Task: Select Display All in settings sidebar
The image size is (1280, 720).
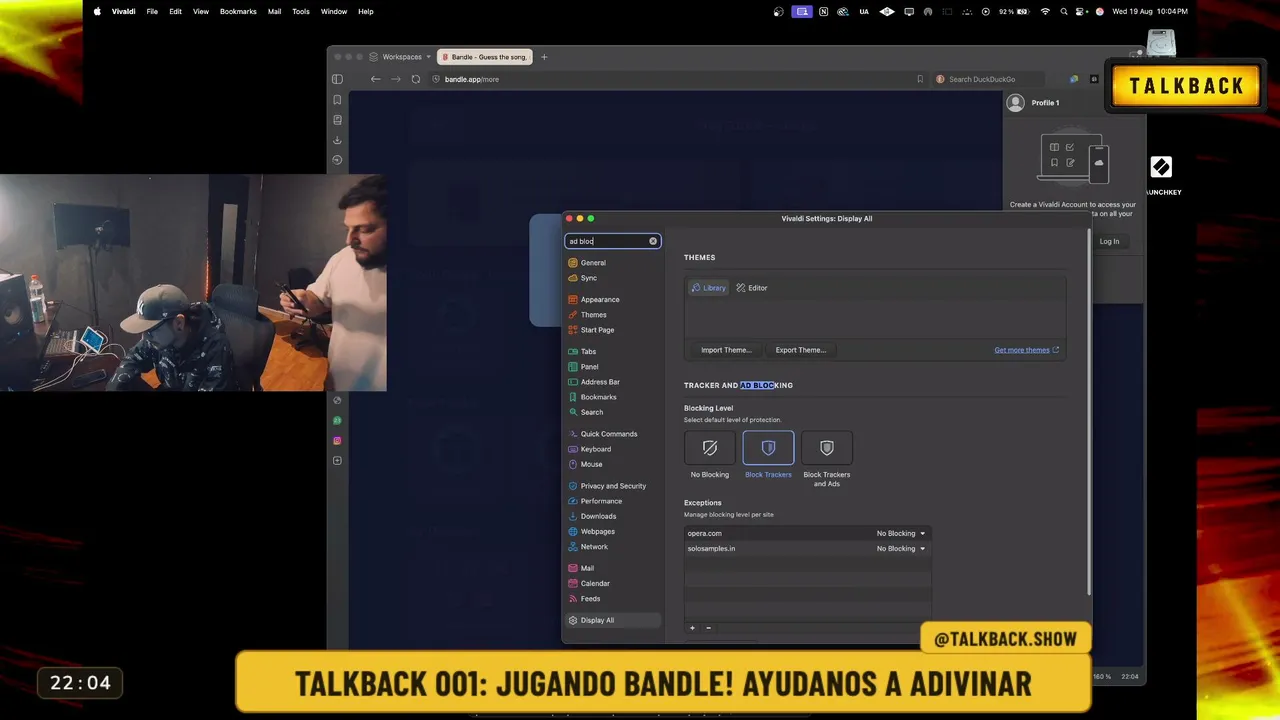Action: 612,620
